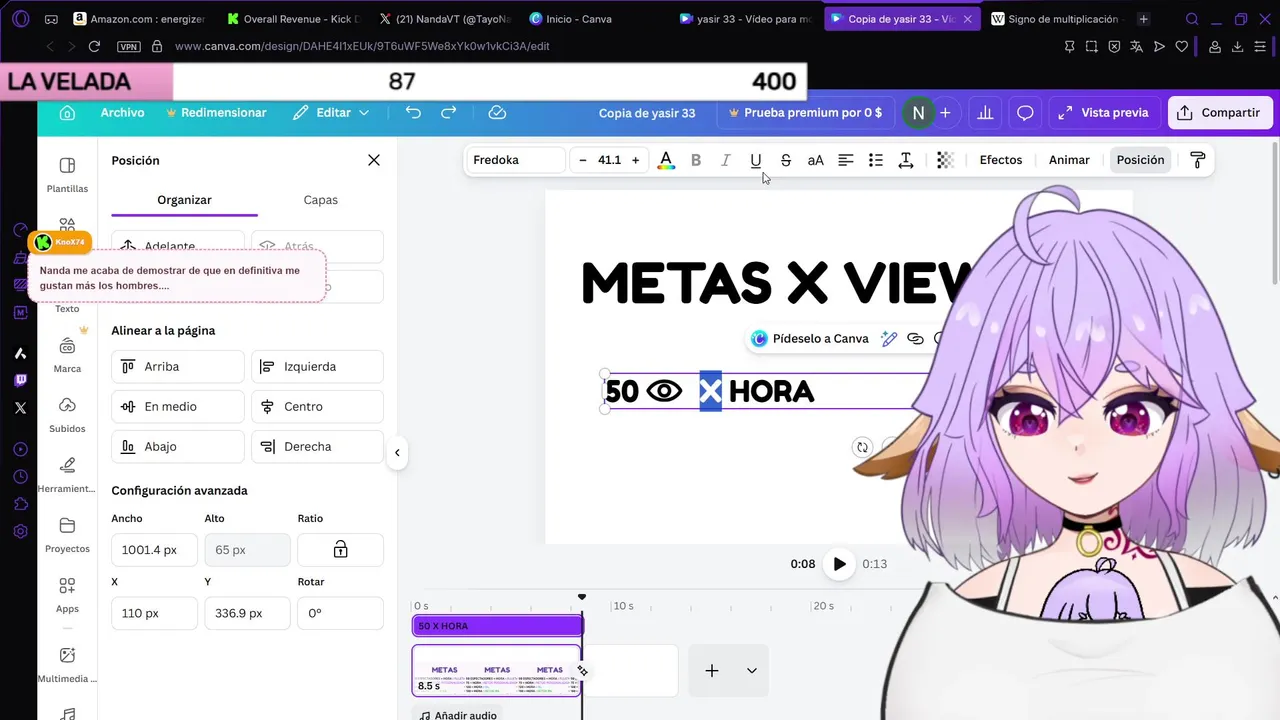Open transparency checkerboard icon
Screen dimensions: 1280x720
tap(945, 160)
